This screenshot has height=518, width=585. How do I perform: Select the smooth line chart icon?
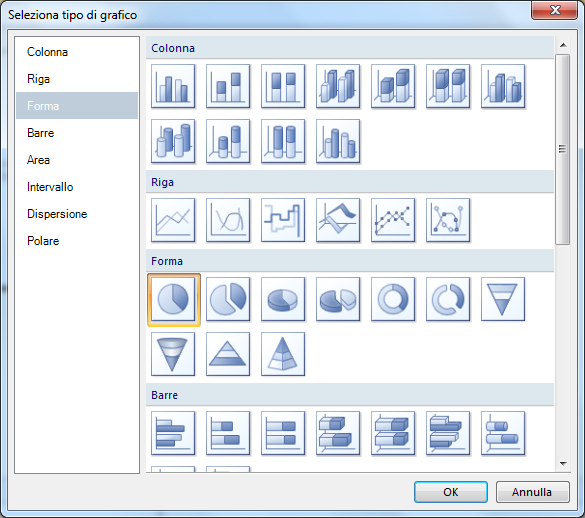(228, 220)
